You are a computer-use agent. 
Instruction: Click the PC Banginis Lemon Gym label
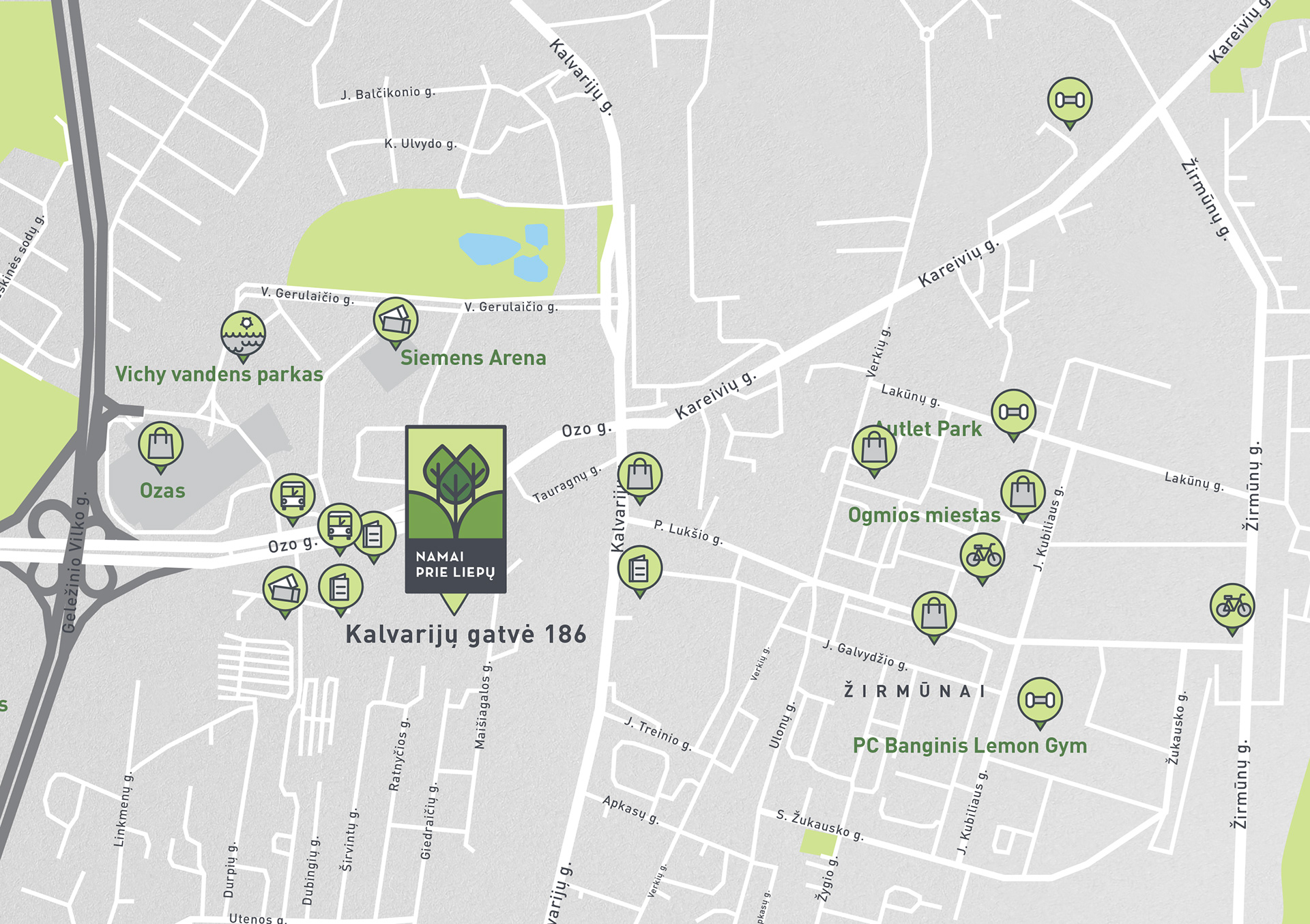click(970, 746)
